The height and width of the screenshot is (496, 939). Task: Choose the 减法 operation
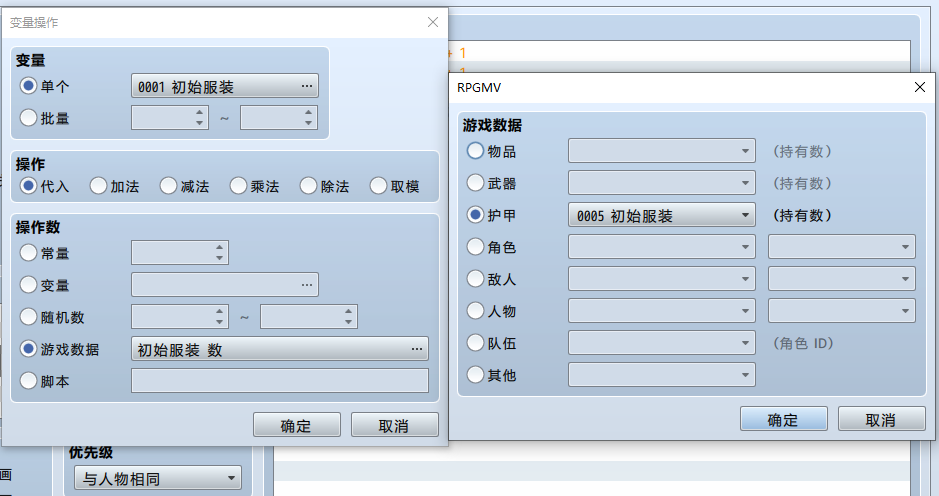point(168,186)
